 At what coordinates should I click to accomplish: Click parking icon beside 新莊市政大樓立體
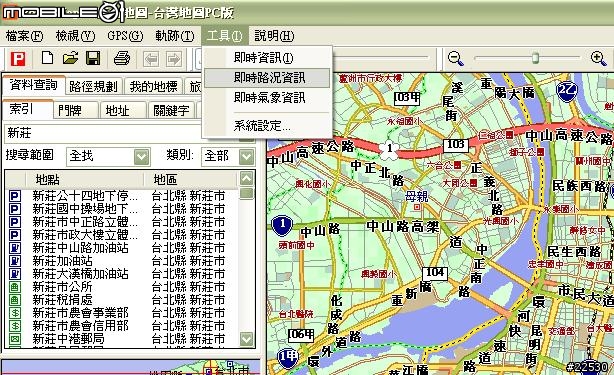click(15, 234)
